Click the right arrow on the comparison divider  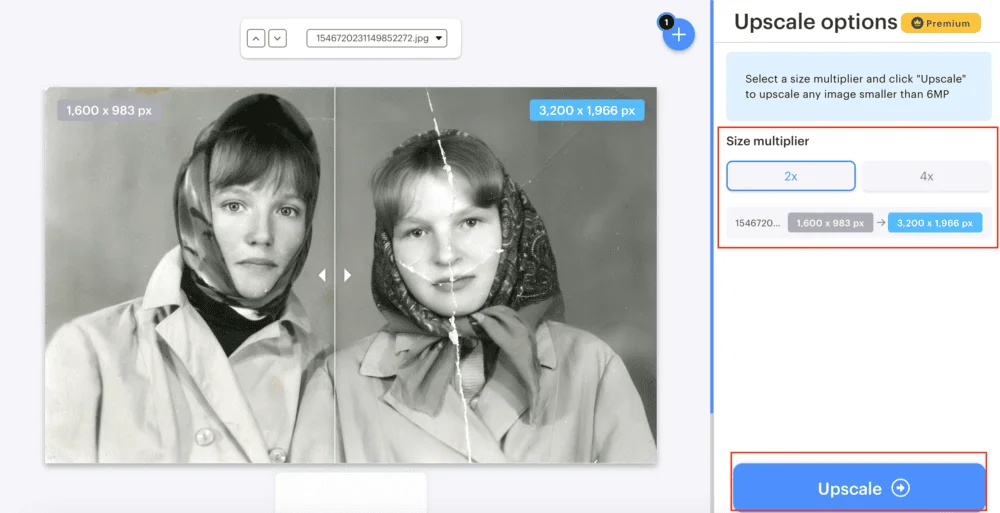click(348, 275)
